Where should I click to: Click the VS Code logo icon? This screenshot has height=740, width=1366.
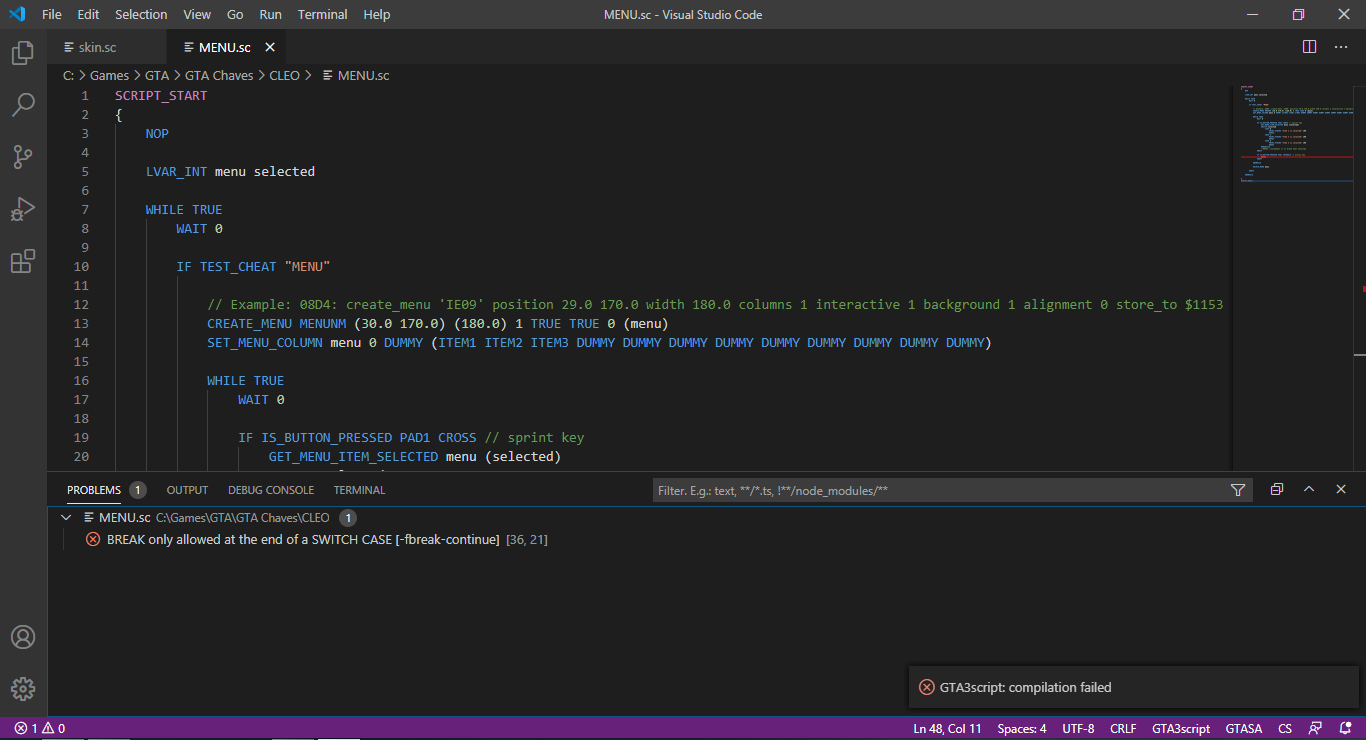tap(17, 14)
